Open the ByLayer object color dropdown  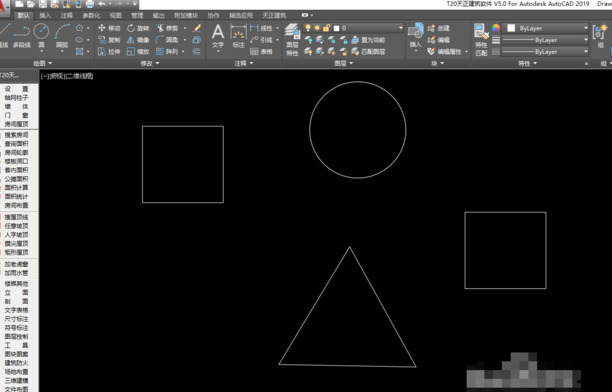tap(546, 28)
